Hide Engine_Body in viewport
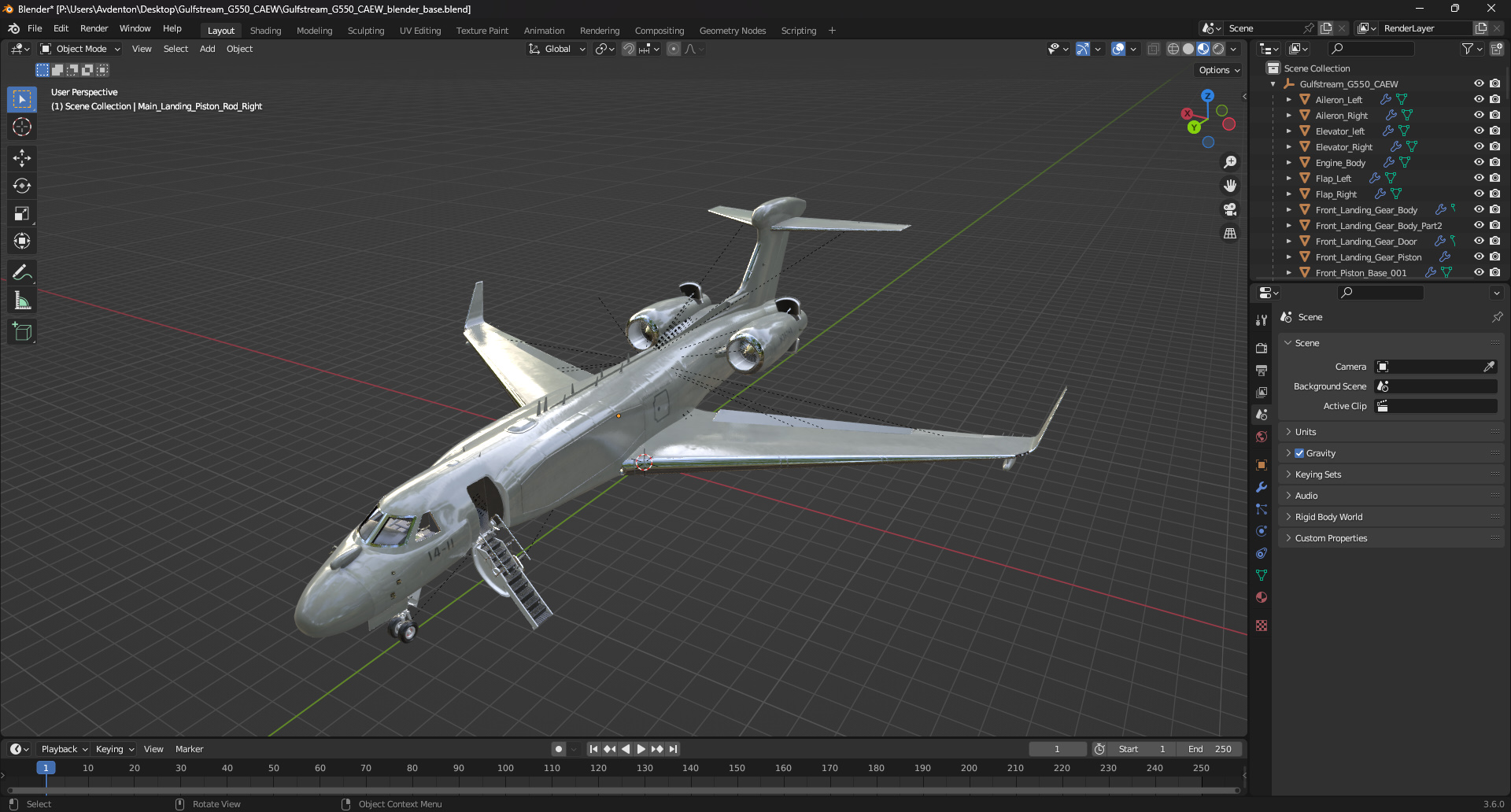 point(1479,162)
